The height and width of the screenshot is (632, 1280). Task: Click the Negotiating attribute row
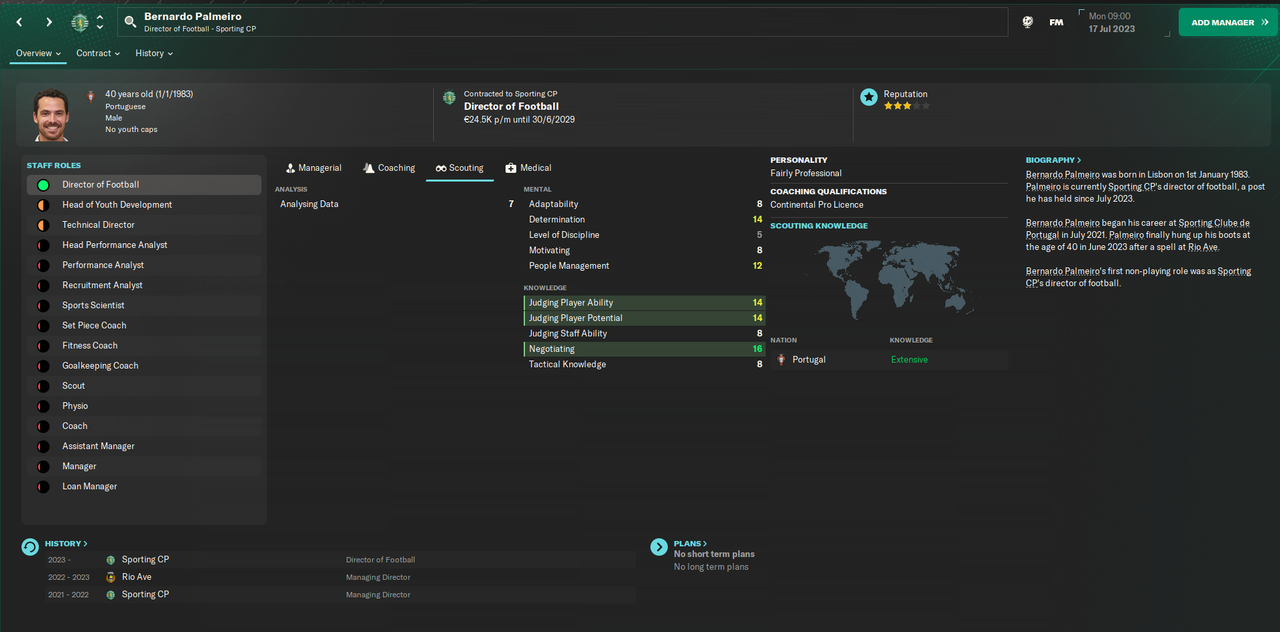click(x=644, y=349)
